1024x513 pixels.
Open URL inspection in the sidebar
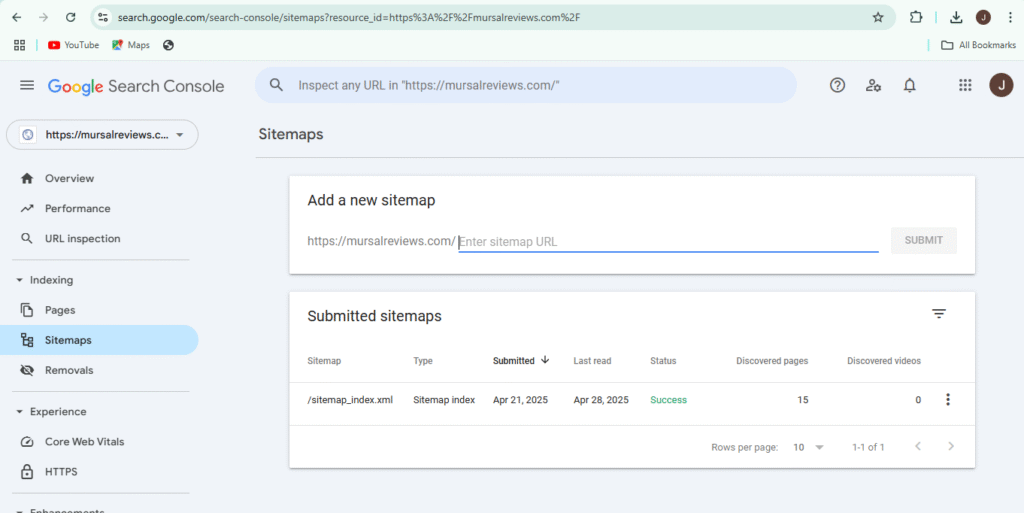click(99, 239)
